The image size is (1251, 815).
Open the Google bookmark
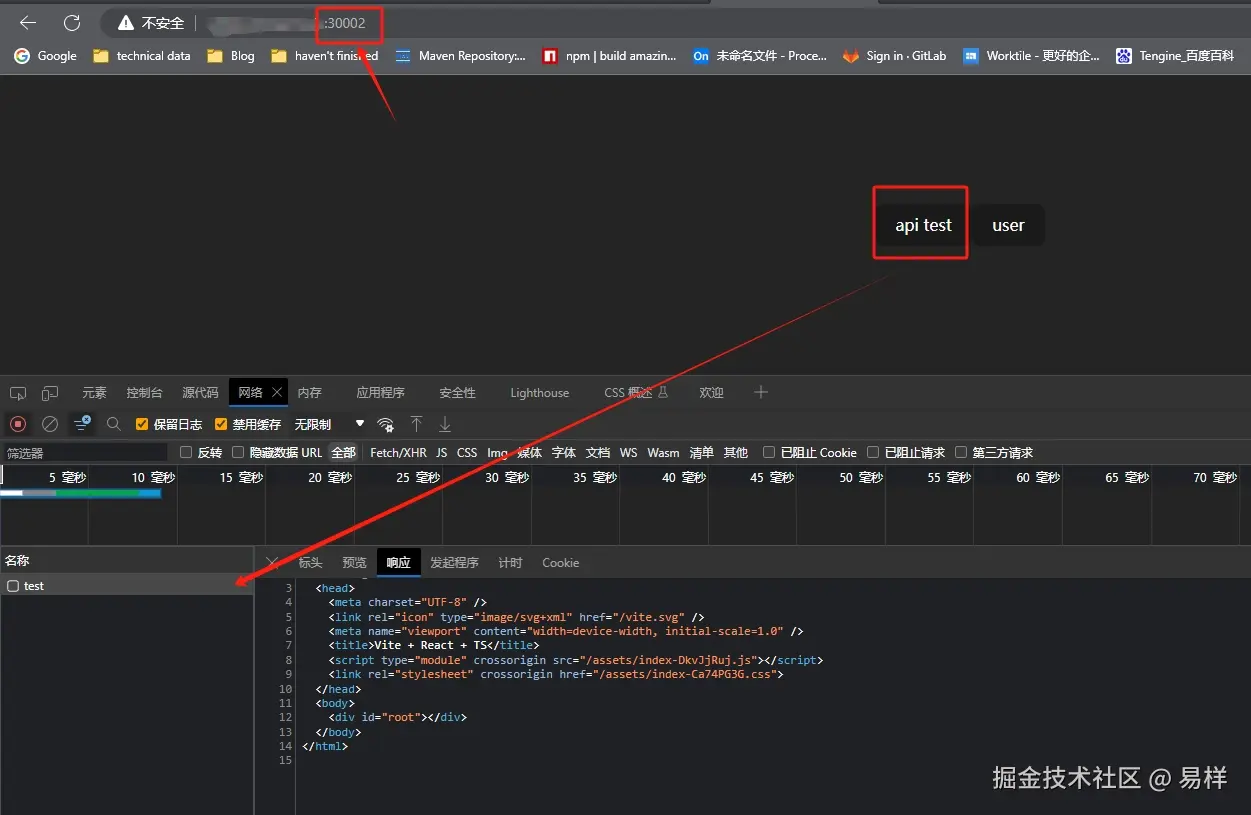click(45, 56)
